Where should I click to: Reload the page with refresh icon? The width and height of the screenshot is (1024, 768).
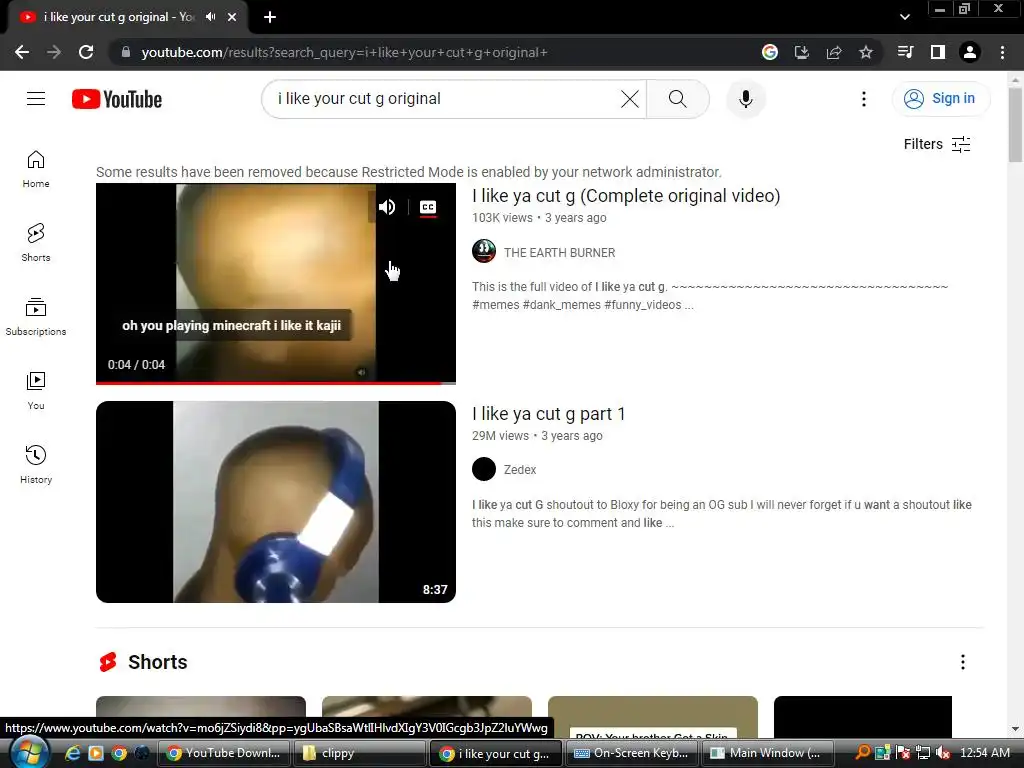(86, 52)
